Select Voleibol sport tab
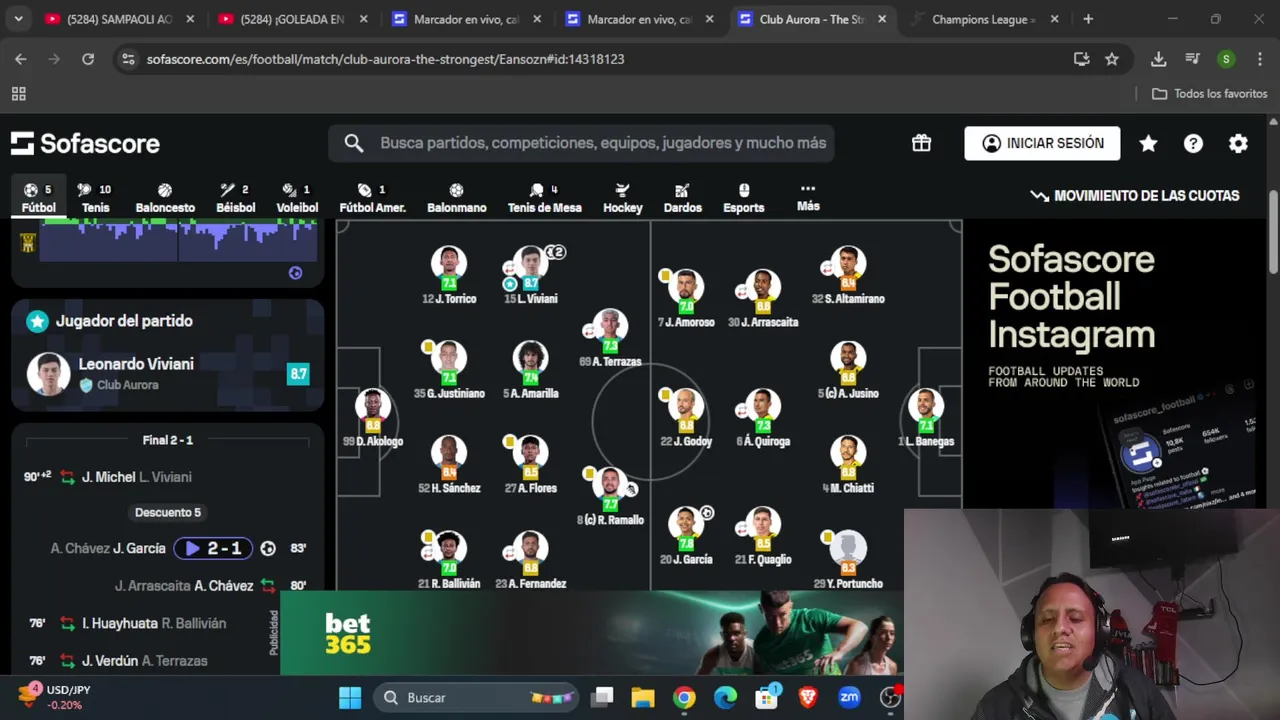 (297, 198)
